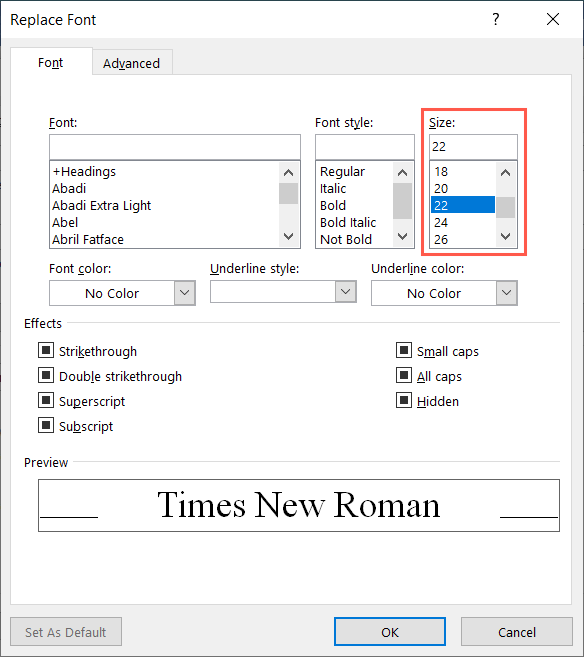Screen dimensions: 584x657
Task: Toggle the Hidden checkbox
Action: click(404, 400)
